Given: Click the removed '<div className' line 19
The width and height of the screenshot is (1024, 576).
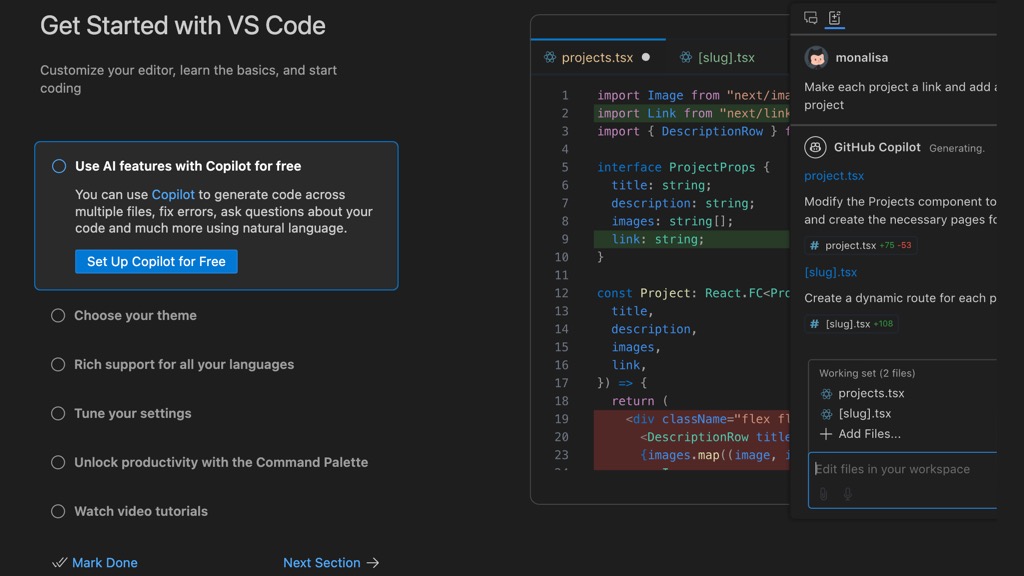Looking at the screenshot, I should click(707, 419).
